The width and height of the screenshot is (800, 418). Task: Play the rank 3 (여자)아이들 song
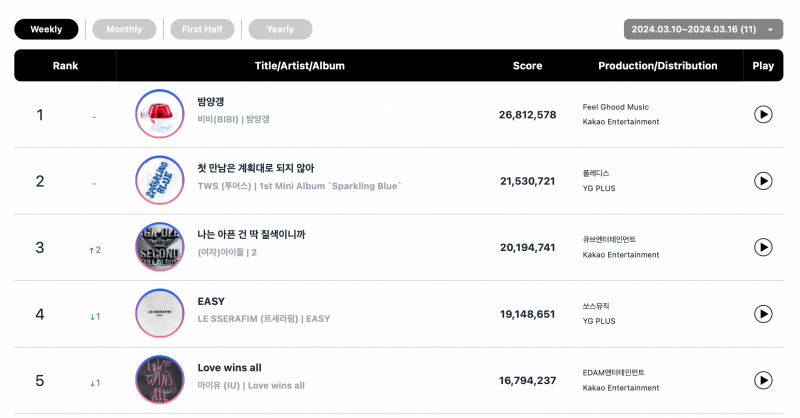tap(763, 247)
